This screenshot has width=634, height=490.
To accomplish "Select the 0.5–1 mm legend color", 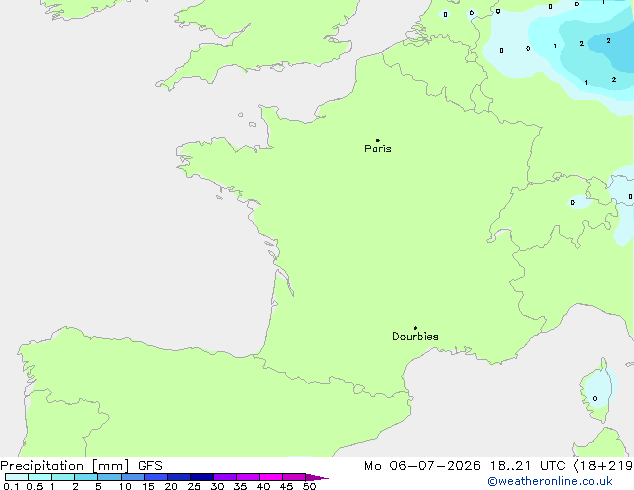I will [x=40, y=477].
